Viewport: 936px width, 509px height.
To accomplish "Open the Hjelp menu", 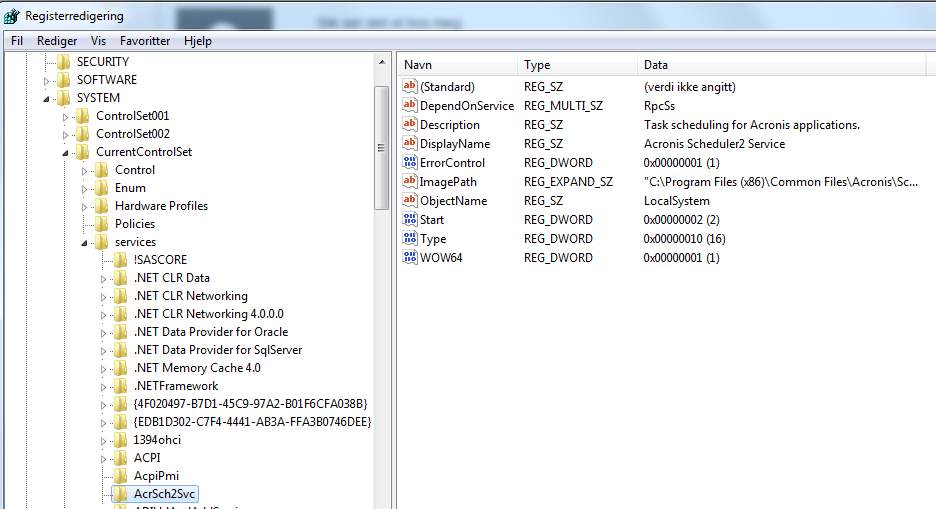I will (x=198, y=41).
